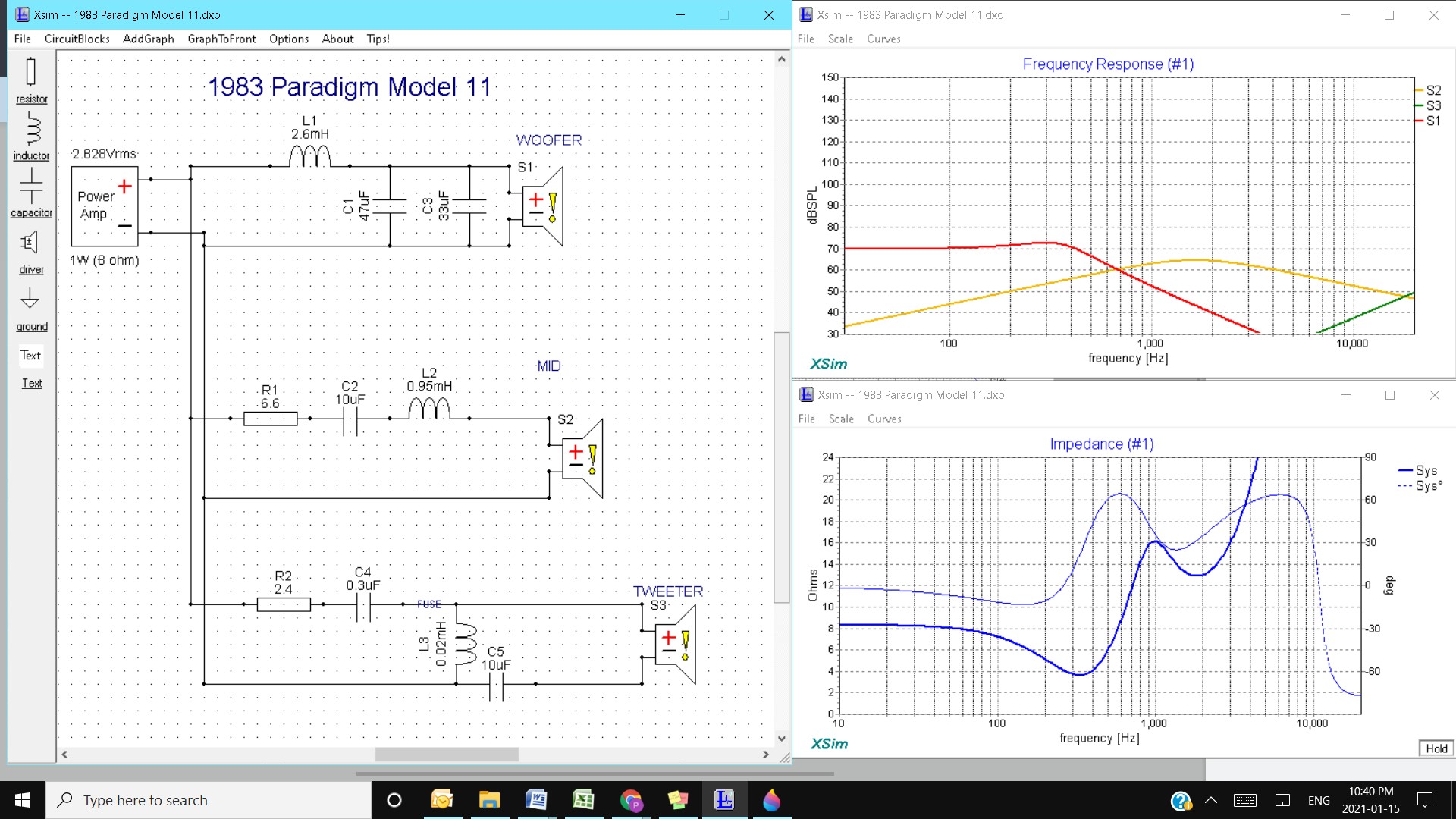1456x819 pixels.
Task: Select the ground component tool
Action: coord(31,309)
